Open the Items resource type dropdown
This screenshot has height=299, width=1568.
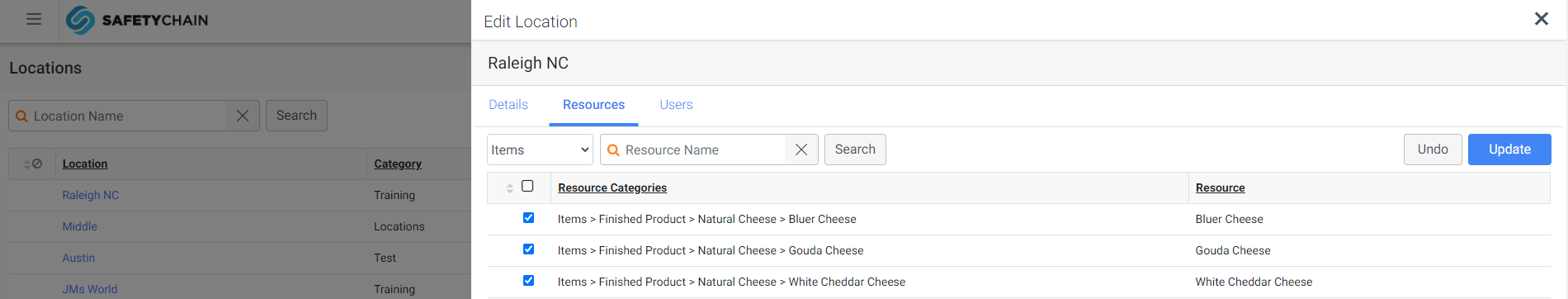tap(540, 149)
